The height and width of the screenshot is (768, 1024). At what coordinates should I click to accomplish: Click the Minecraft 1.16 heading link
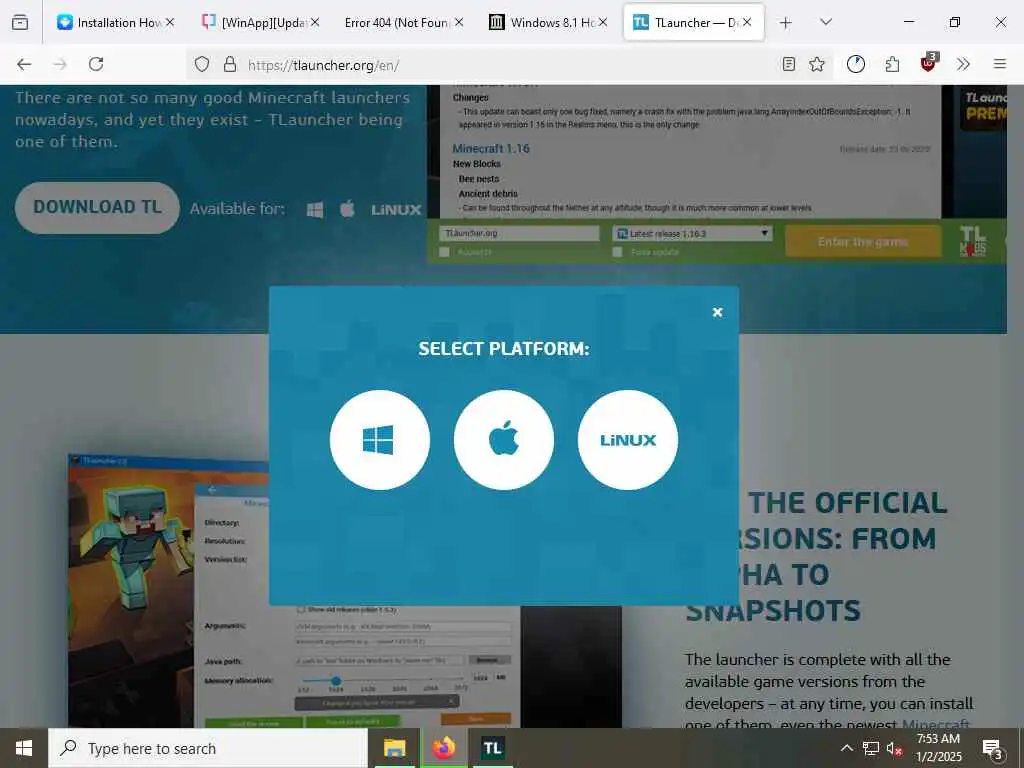(x=491, y=148)
